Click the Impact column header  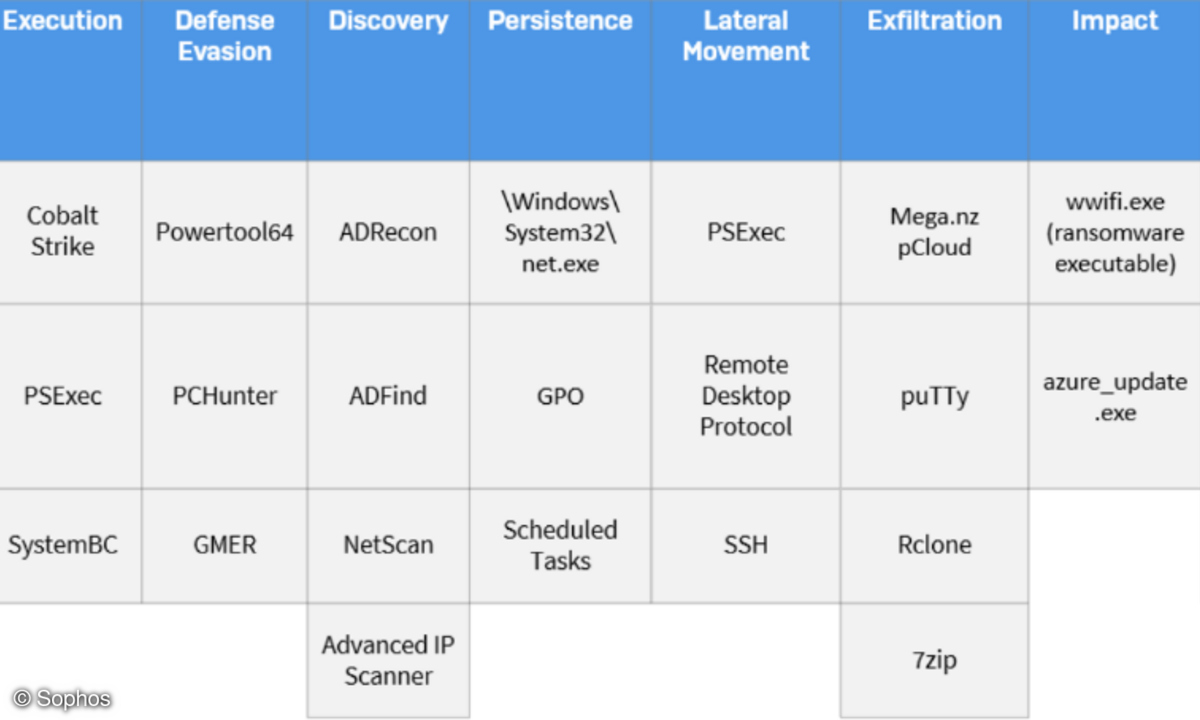point(1114,21)
